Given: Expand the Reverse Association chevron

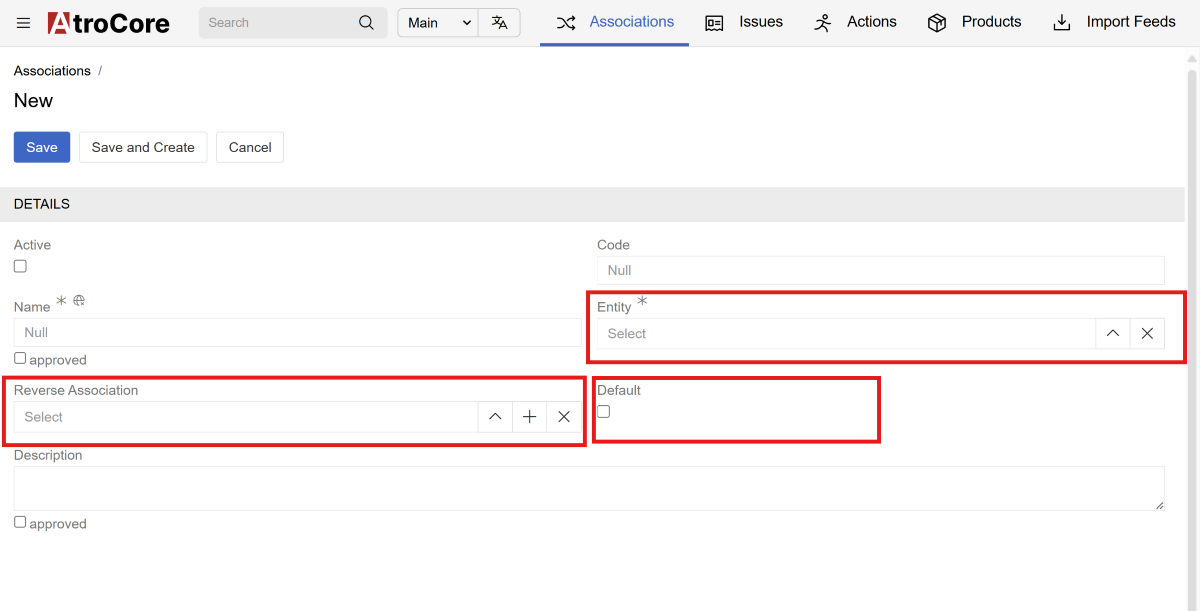Looking at the screenshot, I should tap(495, 417).
